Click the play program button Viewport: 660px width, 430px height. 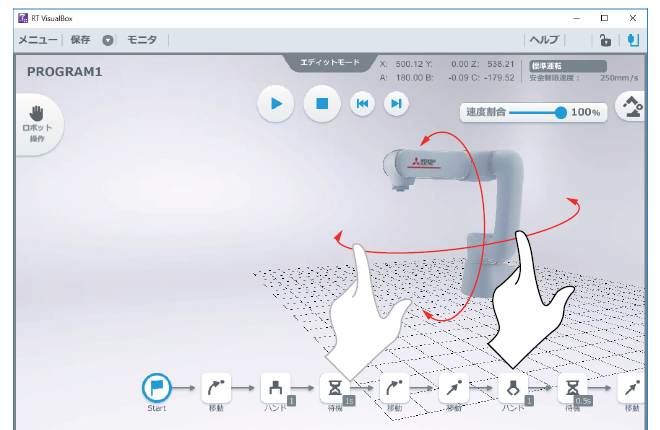(x=276, y=103)
